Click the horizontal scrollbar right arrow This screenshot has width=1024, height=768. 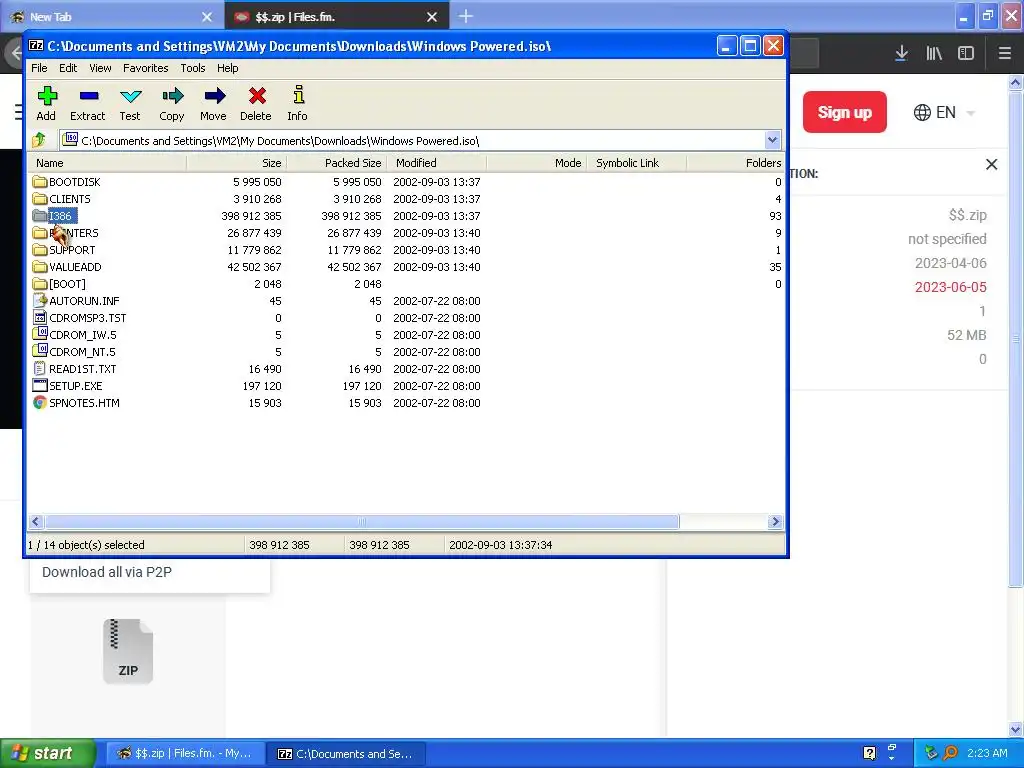775,521
